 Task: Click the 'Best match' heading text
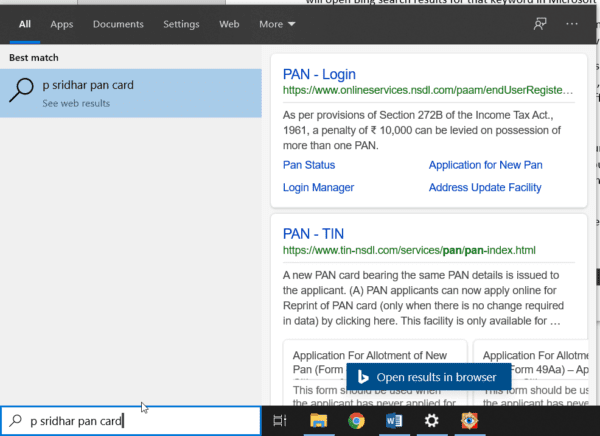[x=34, y=58]
